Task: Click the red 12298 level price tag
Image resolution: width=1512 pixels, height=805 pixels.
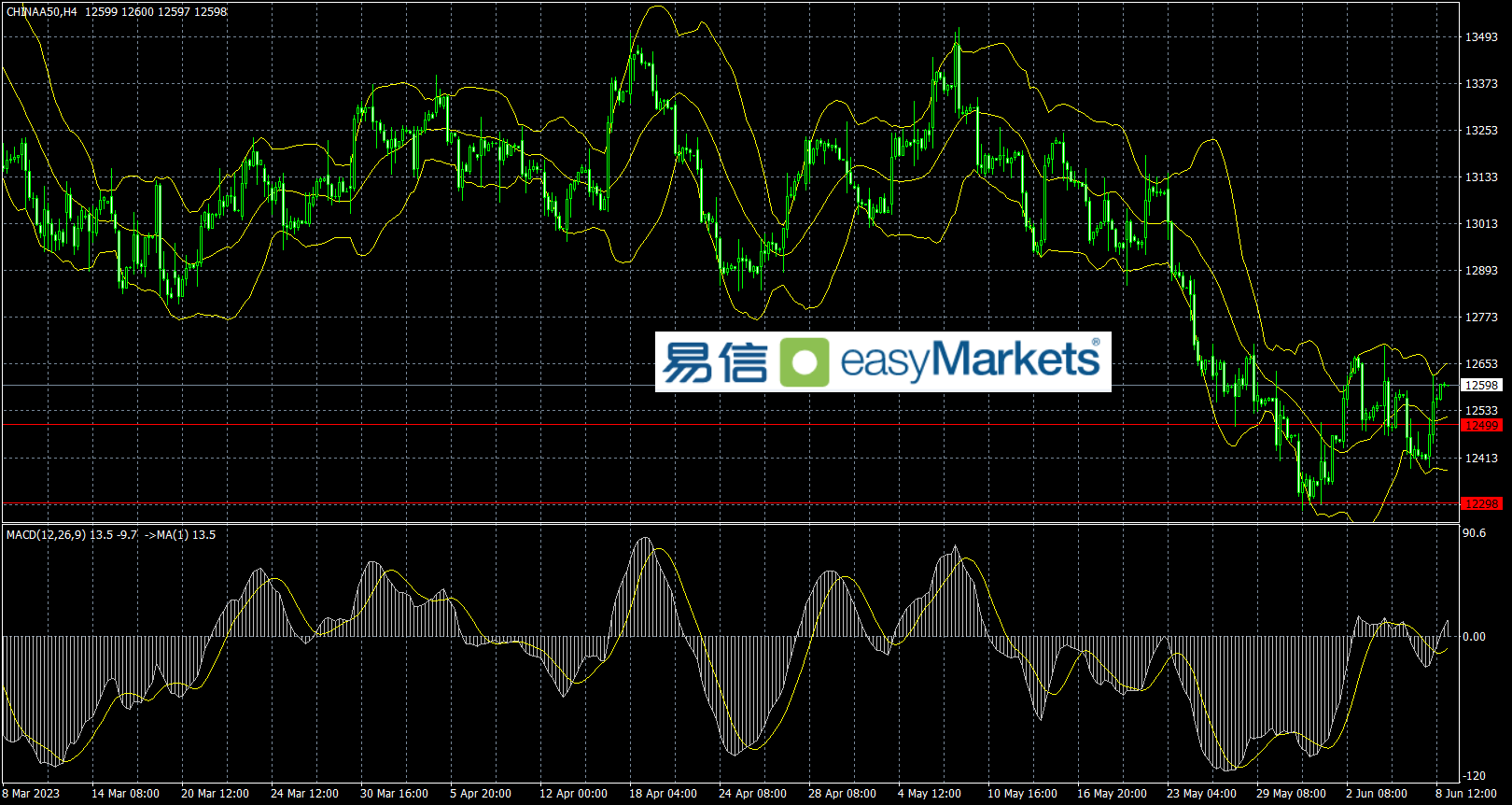Action: (1481, 504)
